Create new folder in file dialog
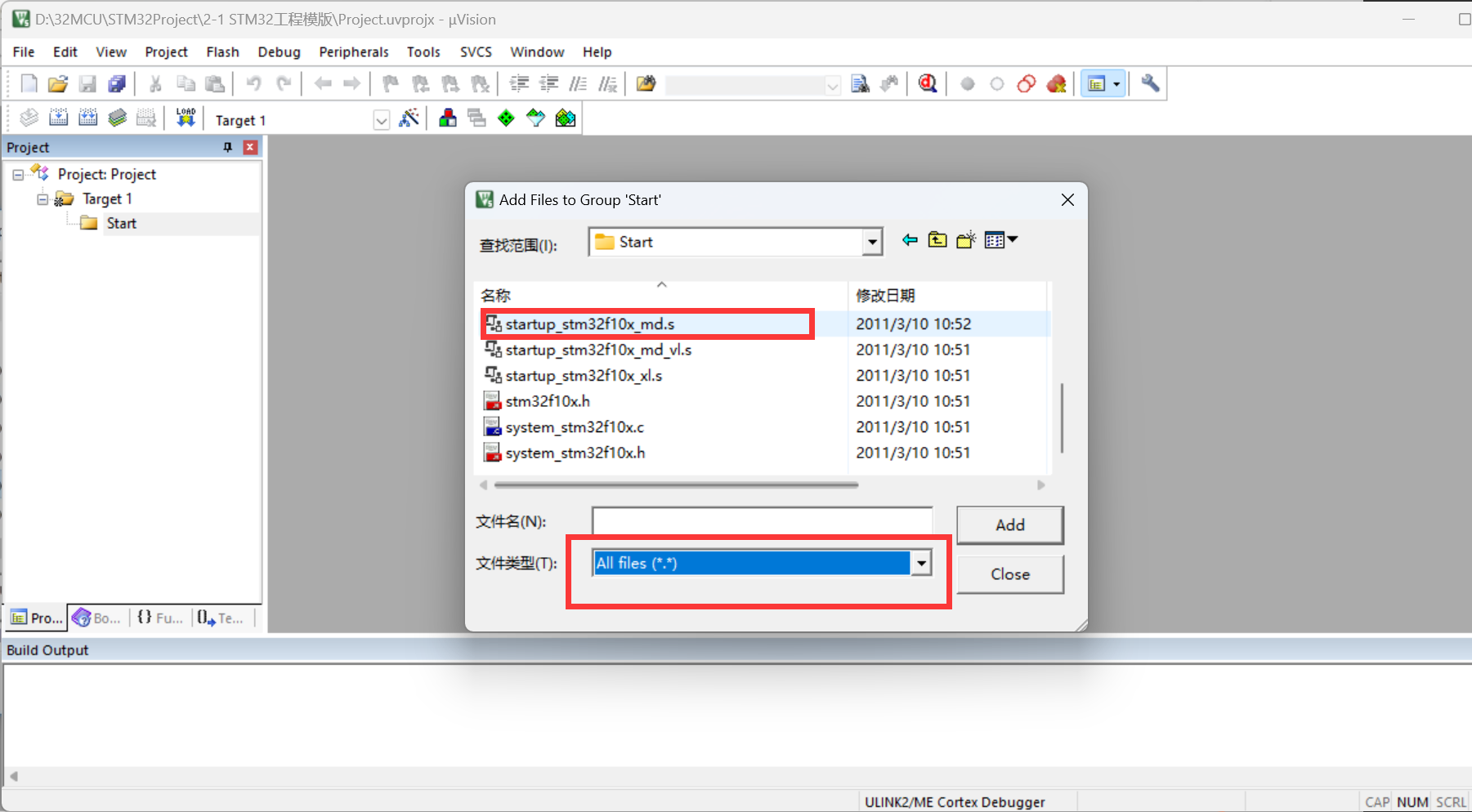Viewport: 1472px width, 812px height. point(966,240)
